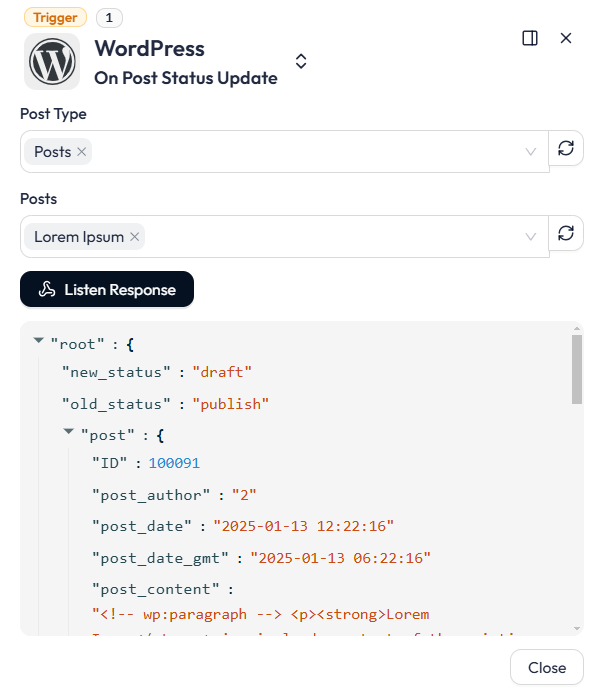The height and width of the screenshot is (700, 605).
Task: Click the response panel scrollbar thumb
Action: 577,369
